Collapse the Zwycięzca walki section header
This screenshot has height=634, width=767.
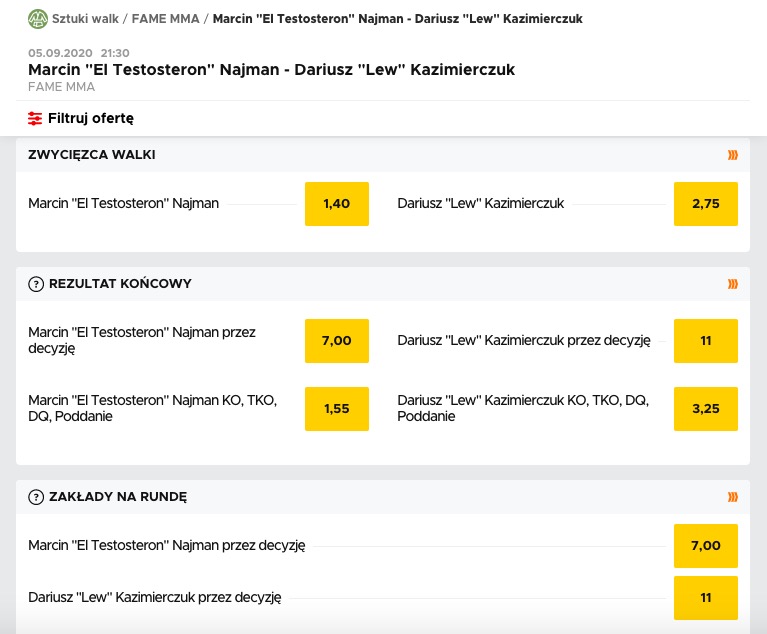[383, 155]
